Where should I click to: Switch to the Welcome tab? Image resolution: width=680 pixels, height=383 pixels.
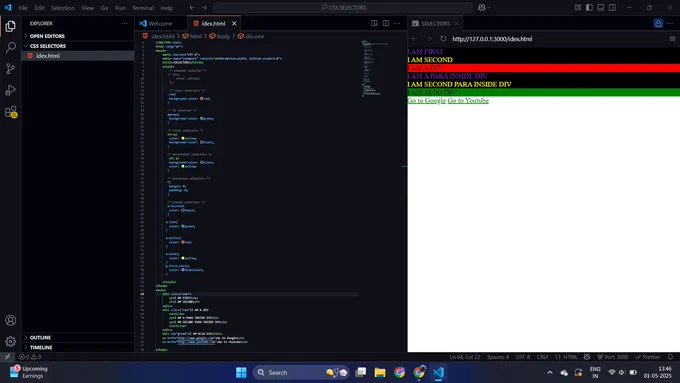pyautogui.click(x=161, y=23)
